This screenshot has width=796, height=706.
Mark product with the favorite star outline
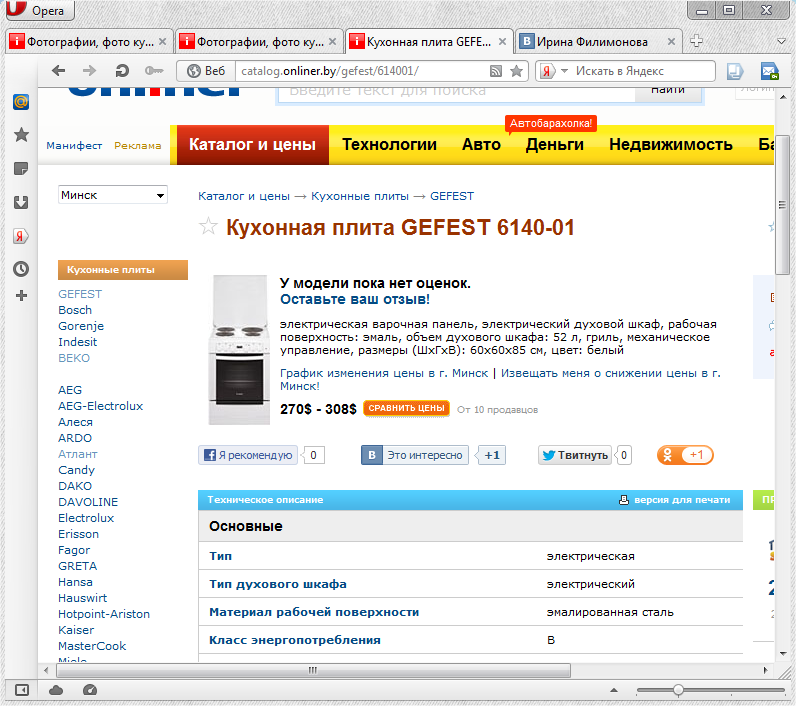[x=208, y=226]
